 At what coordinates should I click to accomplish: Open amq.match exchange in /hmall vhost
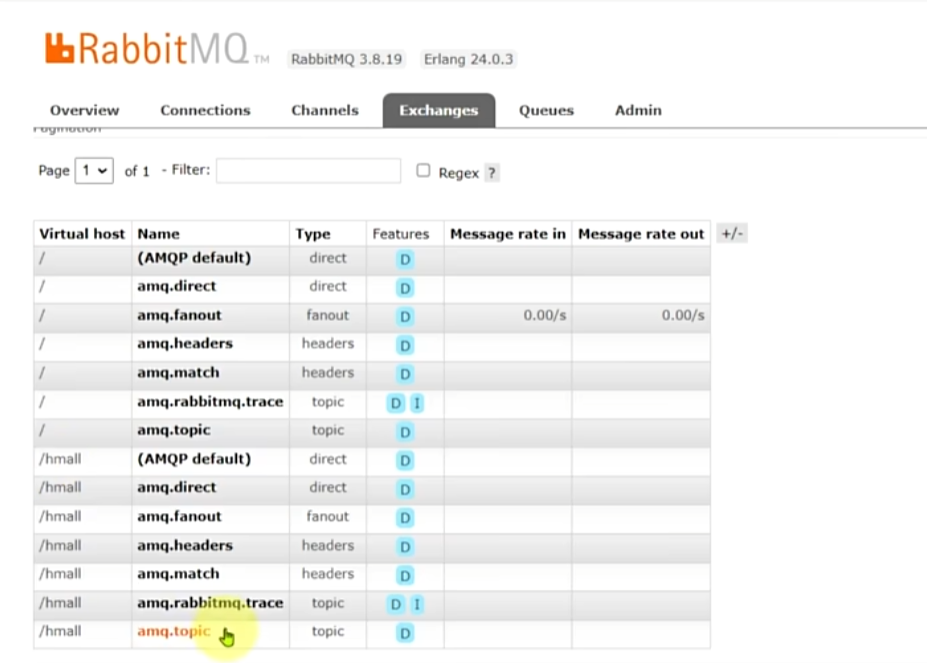pyautogui.click(x=178, y=574)
